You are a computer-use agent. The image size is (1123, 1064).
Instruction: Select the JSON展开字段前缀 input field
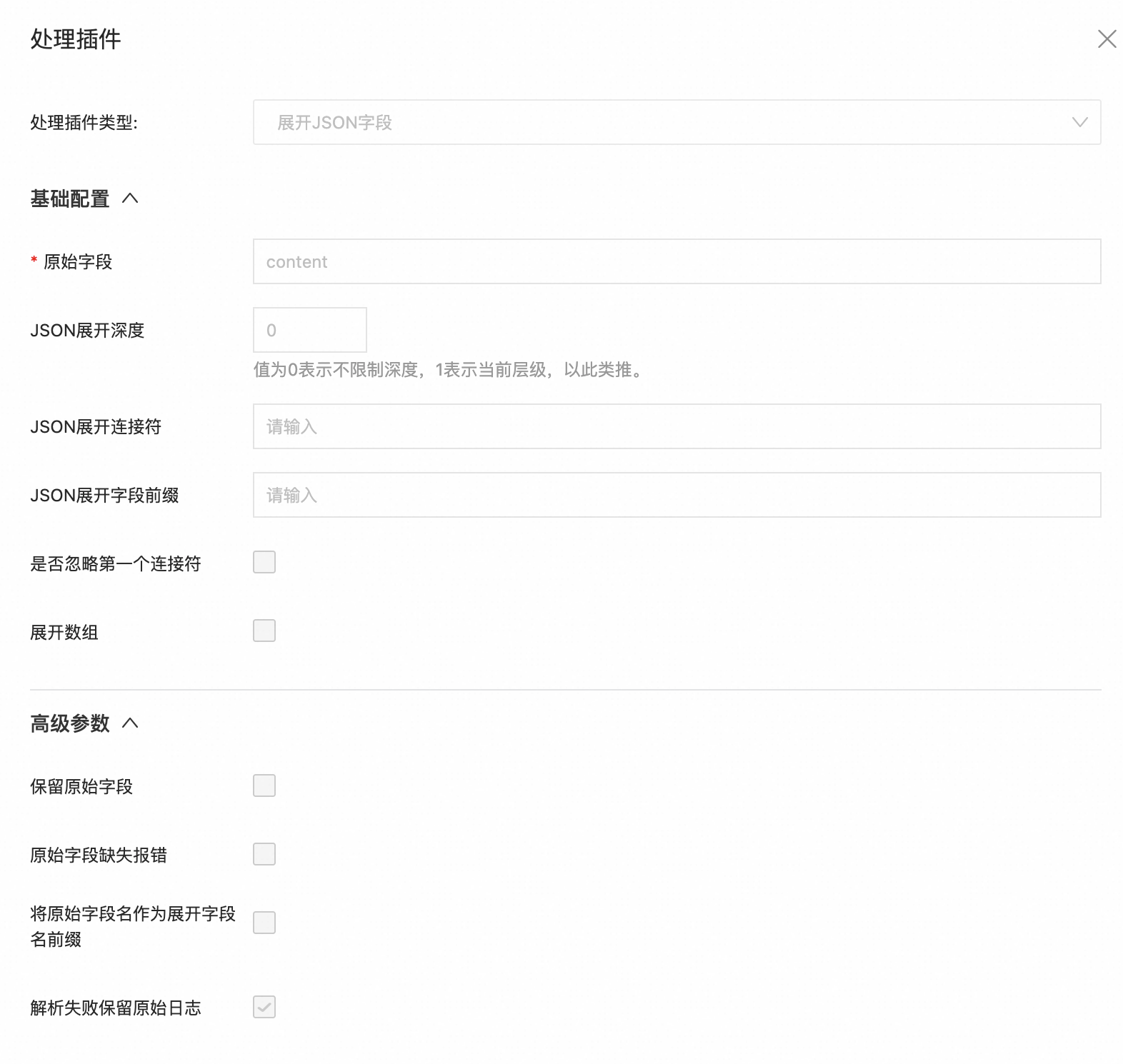[x=676, y=496]
